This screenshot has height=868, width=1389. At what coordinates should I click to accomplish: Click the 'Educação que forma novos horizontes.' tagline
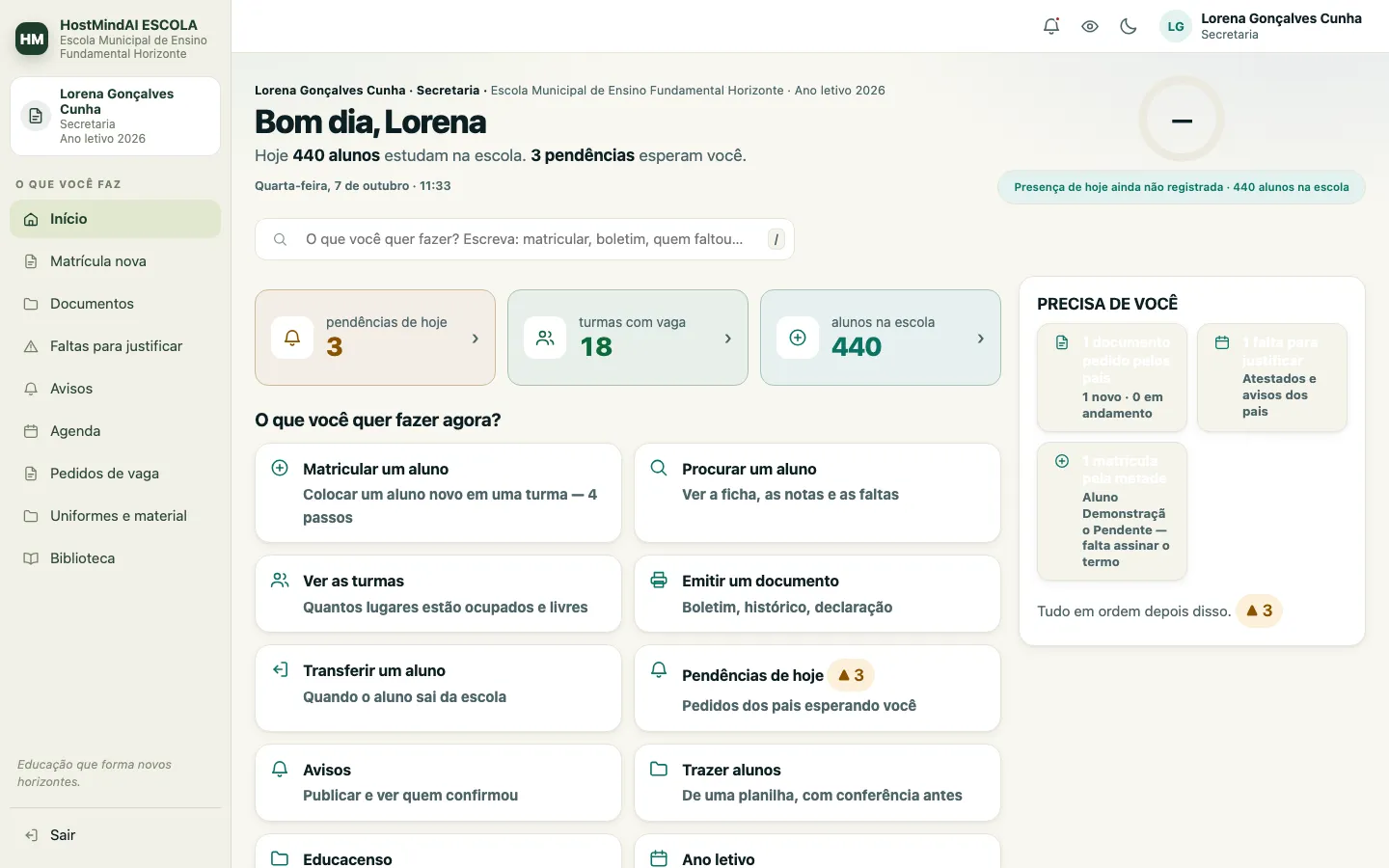coord(95,773)
